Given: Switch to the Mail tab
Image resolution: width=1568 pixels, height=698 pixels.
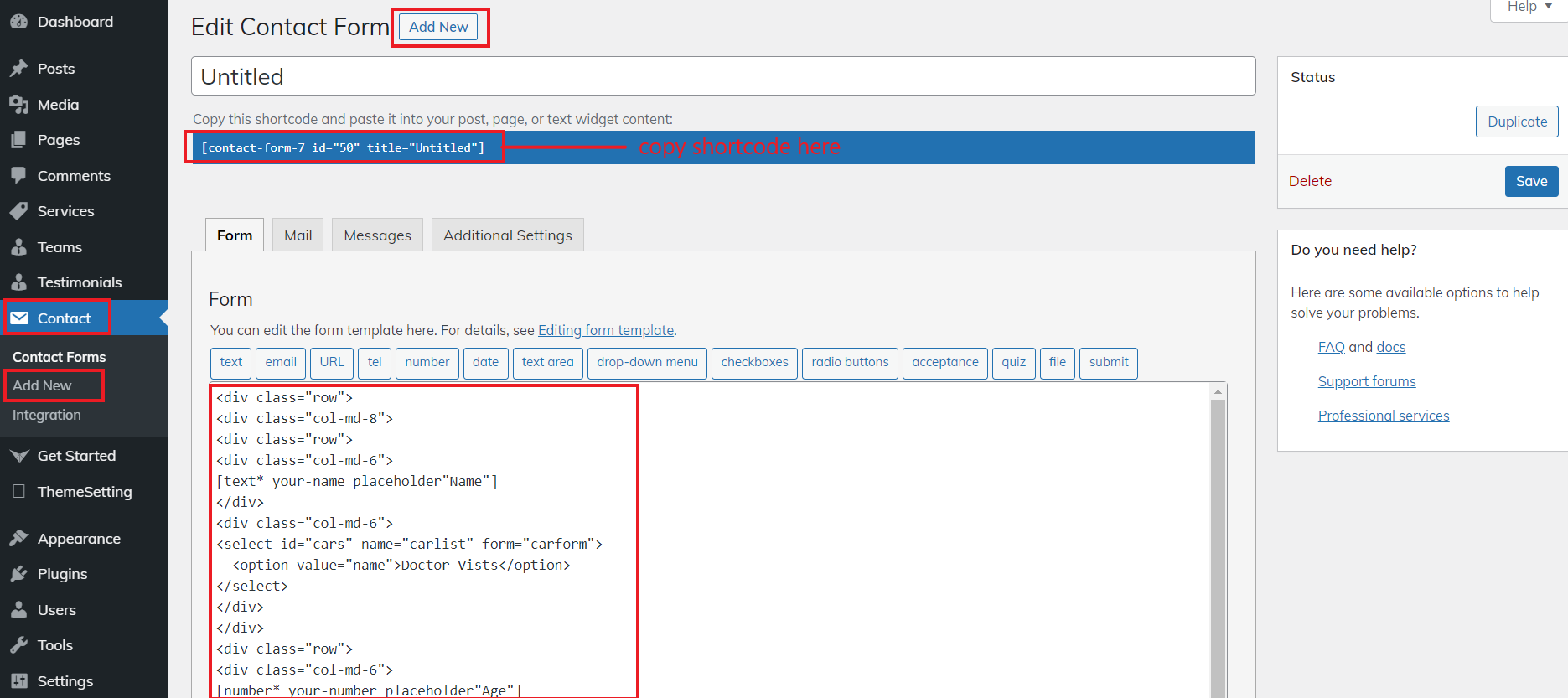Looking at the screenshot, I should (x=298, y=235).
